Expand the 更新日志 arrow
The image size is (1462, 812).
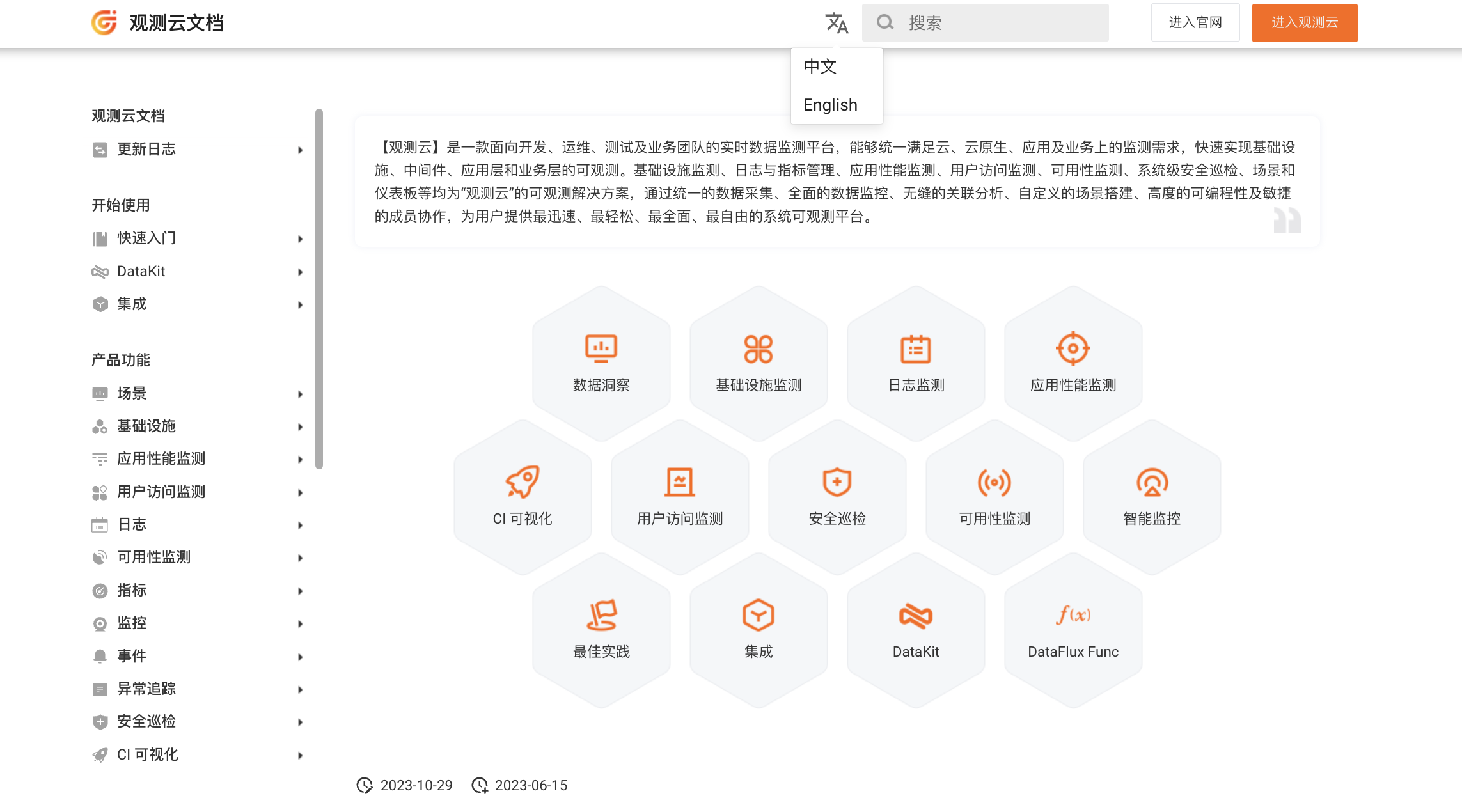301,150
